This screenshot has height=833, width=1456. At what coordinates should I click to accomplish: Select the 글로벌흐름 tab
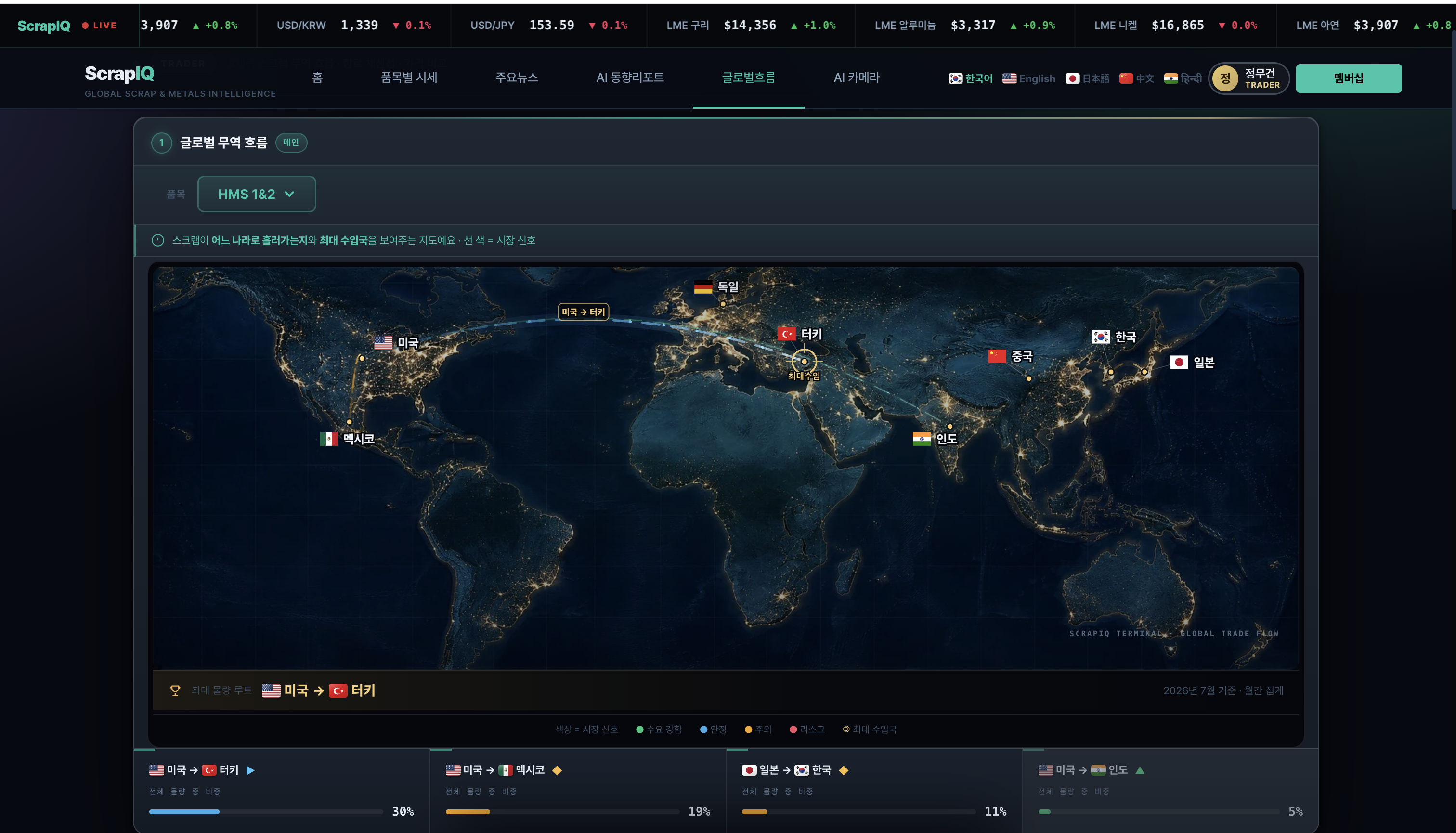(x=748, y=77)
